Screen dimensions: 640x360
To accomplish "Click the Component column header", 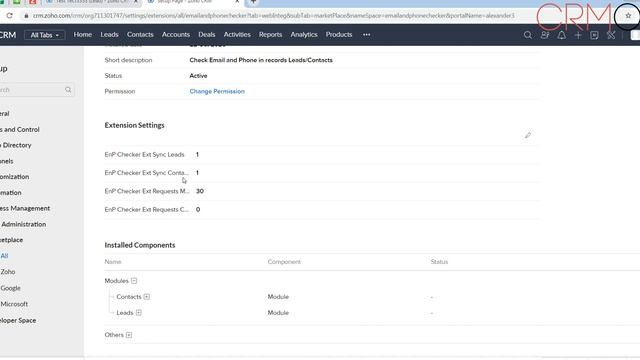I will 284,262.
